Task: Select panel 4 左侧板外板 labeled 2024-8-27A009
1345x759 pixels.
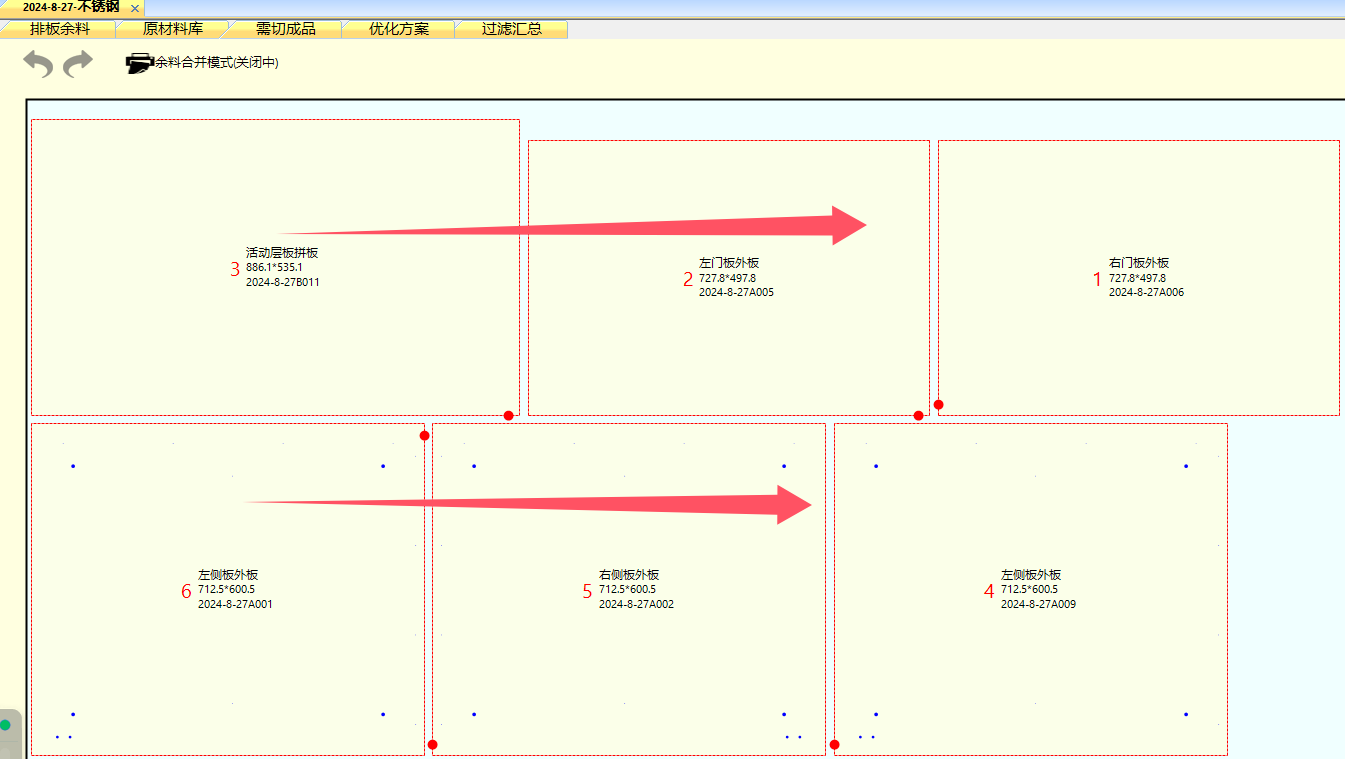Action: coord(1030,650)
